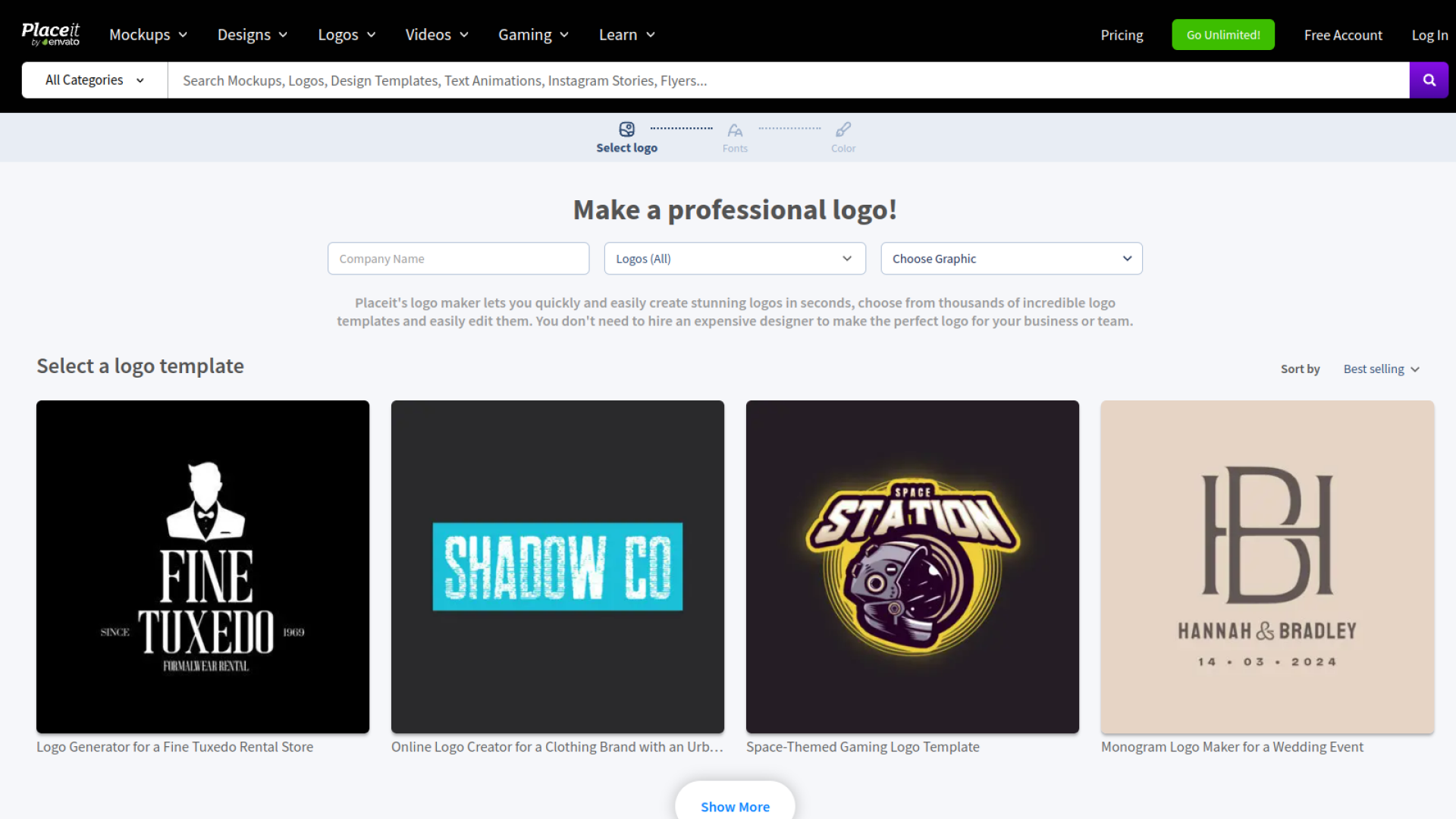Open the All Categories dropdown
Viewport: 1456px width, 819px height.
[95, 80]
